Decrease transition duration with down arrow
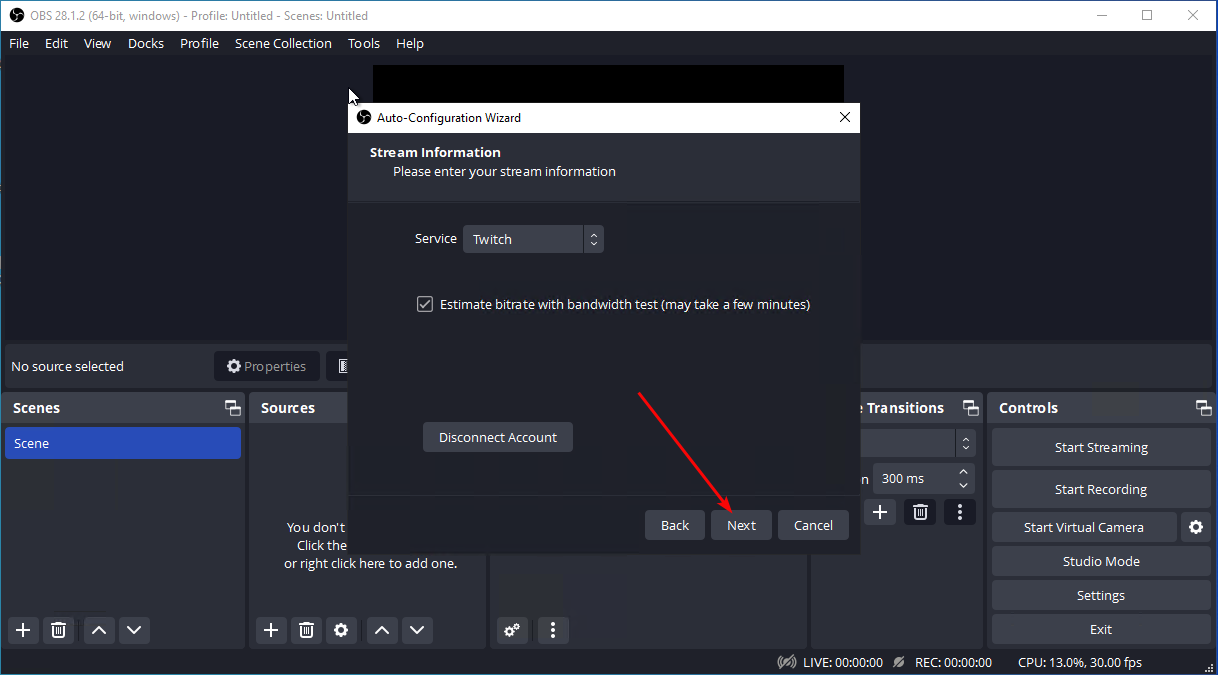The height and width of the screenshot is (675, 1218). (964, 485)
